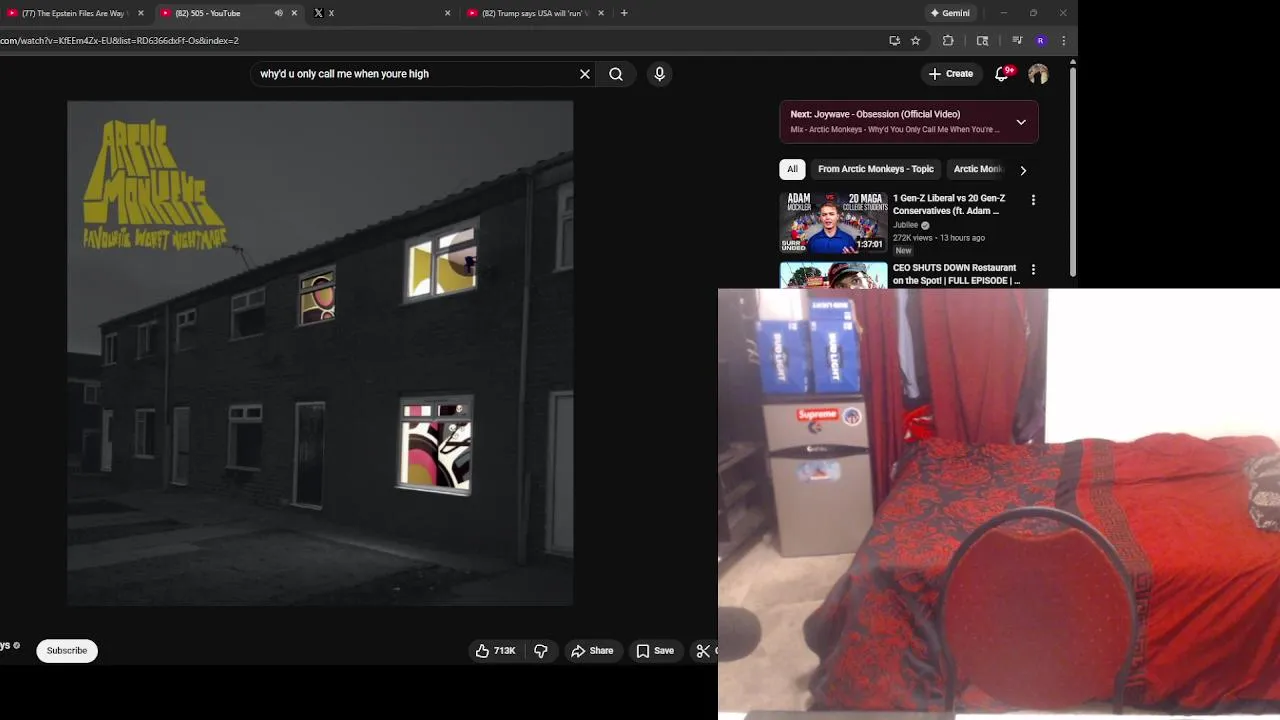This screenshot has height=720, width=1280.
Task: Subscribe to the Arctic Monkeys channel
Action: click(67, 651)
